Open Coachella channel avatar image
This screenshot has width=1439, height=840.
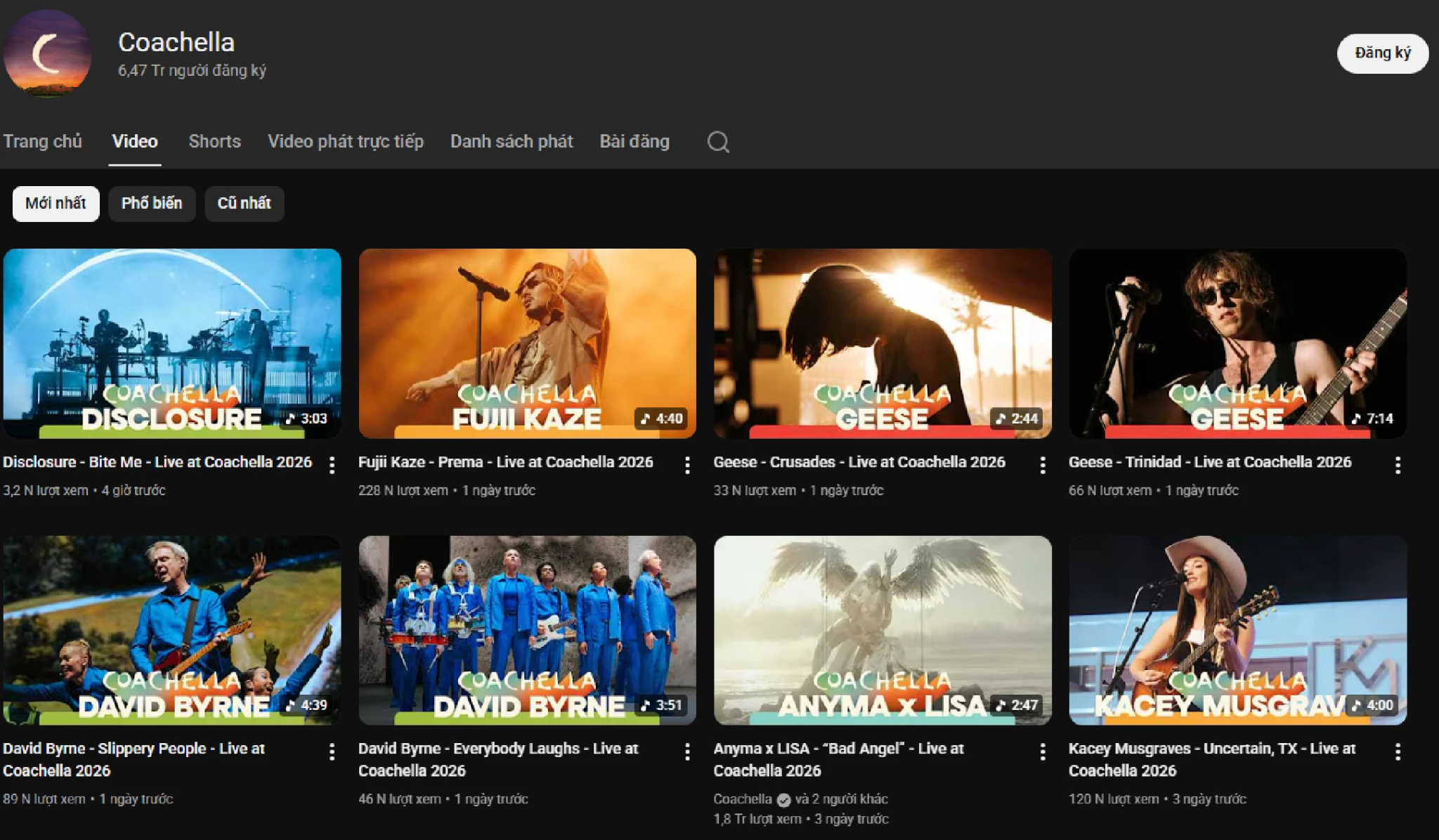click(48, 53)
